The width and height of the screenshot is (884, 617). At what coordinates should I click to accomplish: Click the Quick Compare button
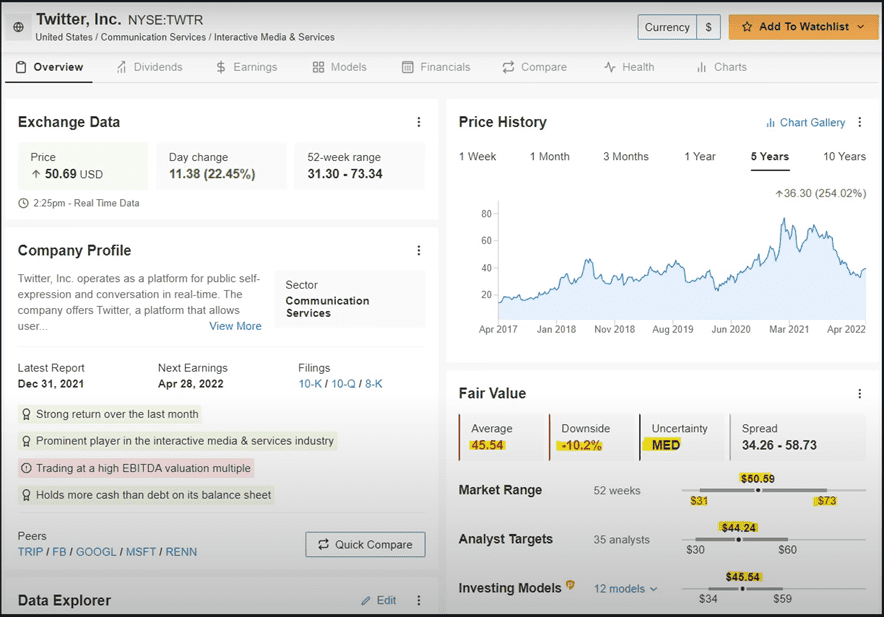(365, 544)
